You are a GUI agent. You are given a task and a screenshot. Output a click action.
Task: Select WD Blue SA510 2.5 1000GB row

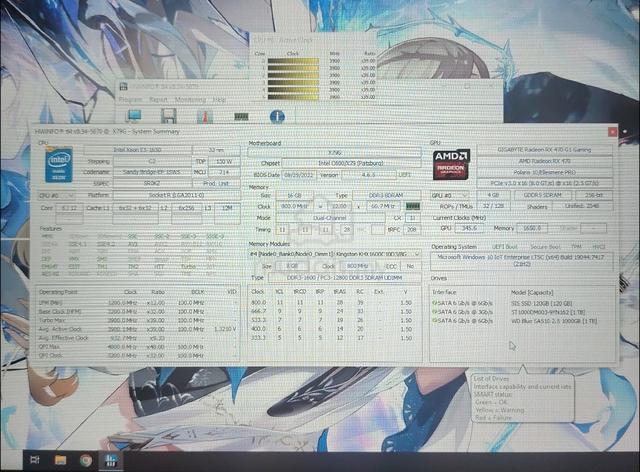click(x=522, y=321)
